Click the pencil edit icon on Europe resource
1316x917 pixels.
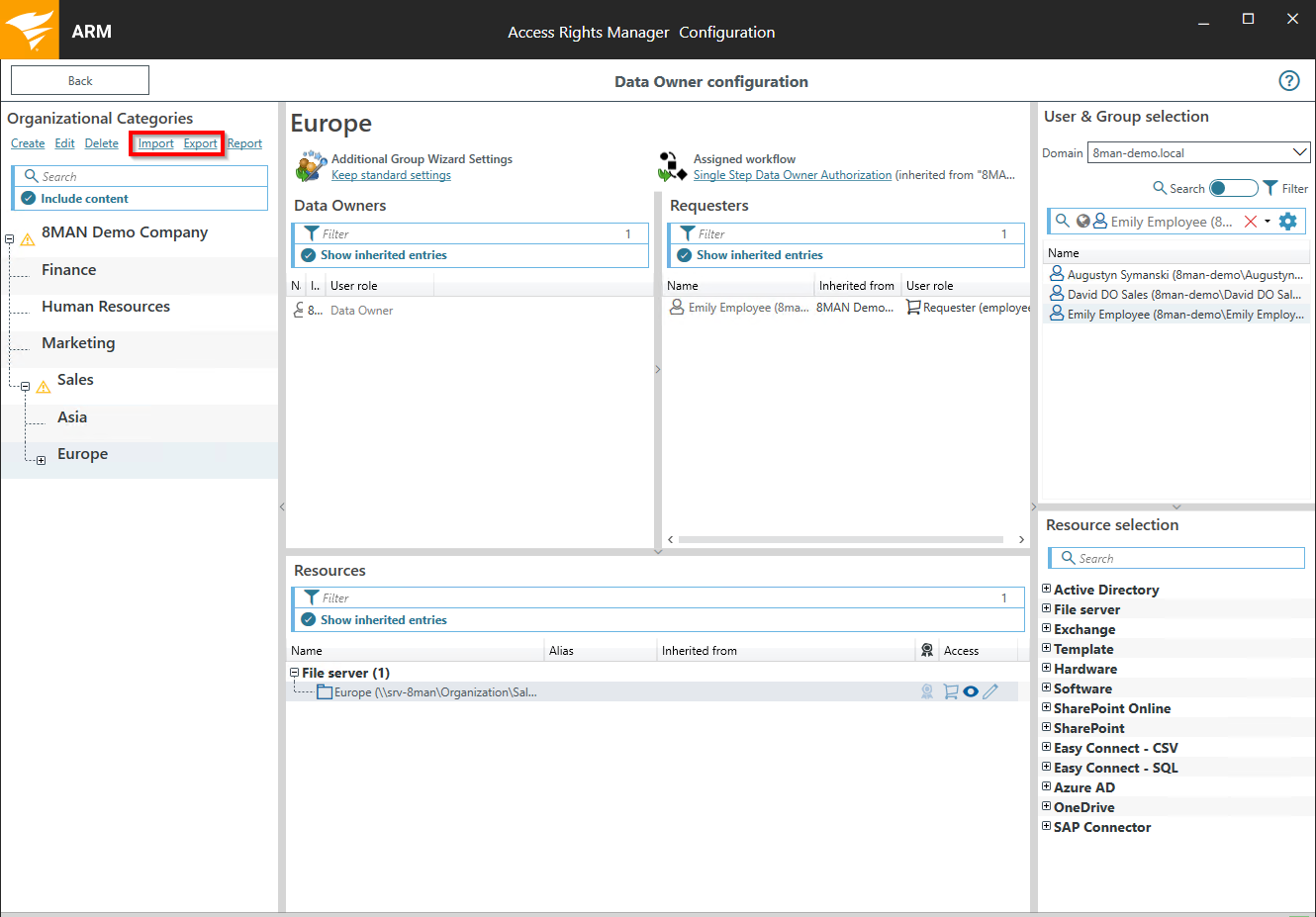(x=990, y=691)
